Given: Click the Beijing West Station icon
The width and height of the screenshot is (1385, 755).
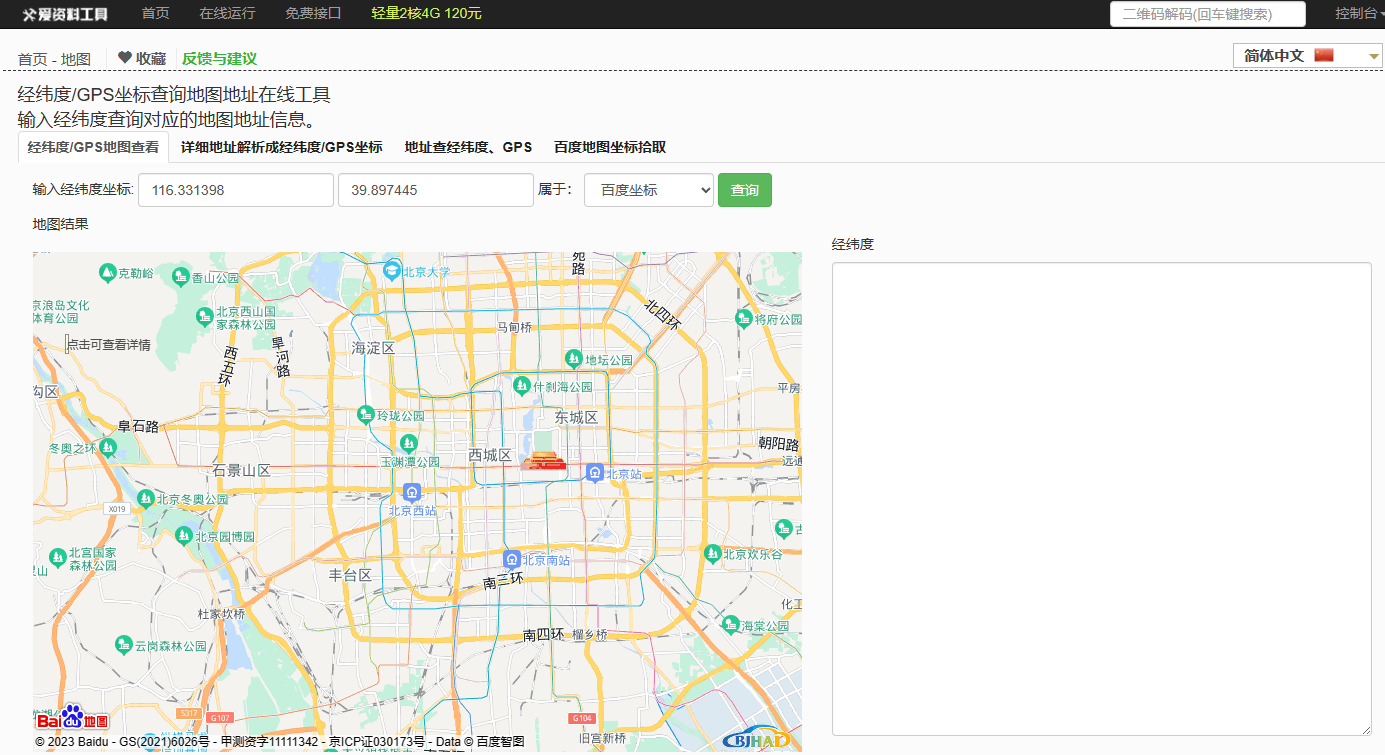Looking at the screenshot, I should (411, 492).
